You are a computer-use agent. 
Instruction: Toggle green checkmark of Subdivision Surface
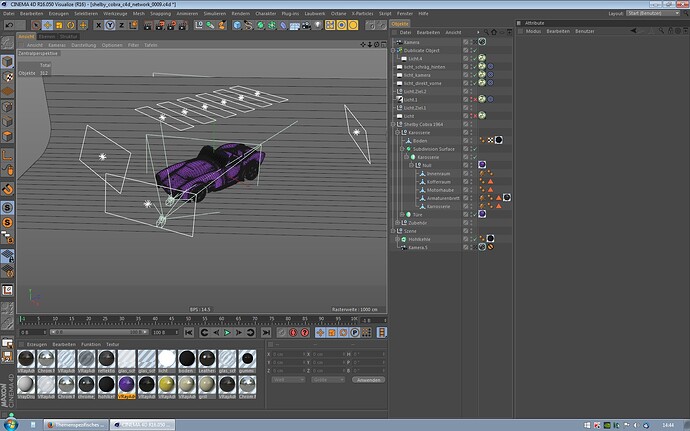point(475,149)
